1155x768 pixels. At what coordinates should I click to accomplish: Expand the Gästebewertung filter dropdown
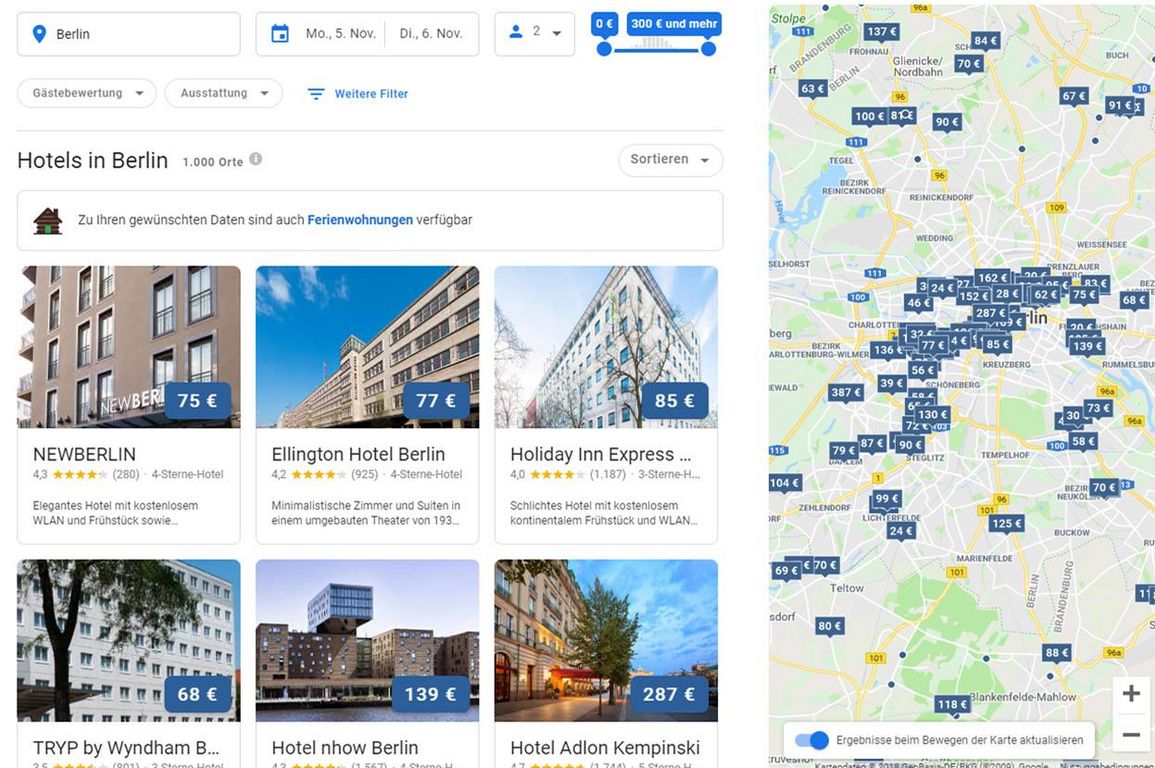(87, 94)
